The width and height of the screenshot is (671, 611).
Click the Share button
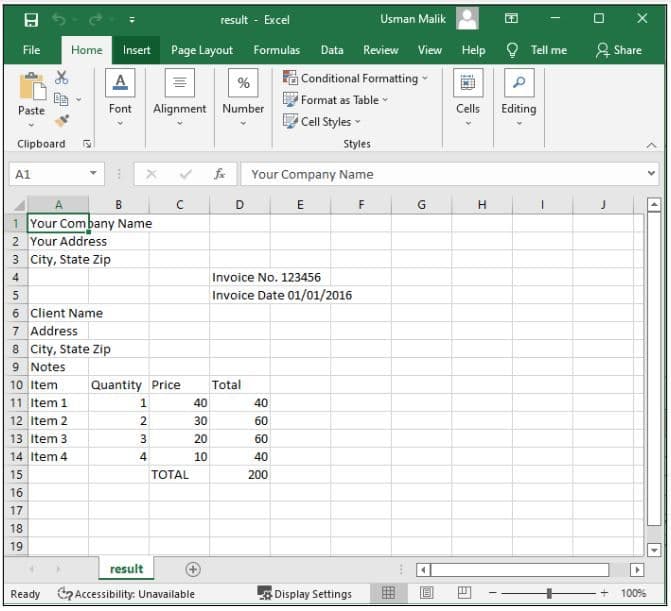(619, 50)
